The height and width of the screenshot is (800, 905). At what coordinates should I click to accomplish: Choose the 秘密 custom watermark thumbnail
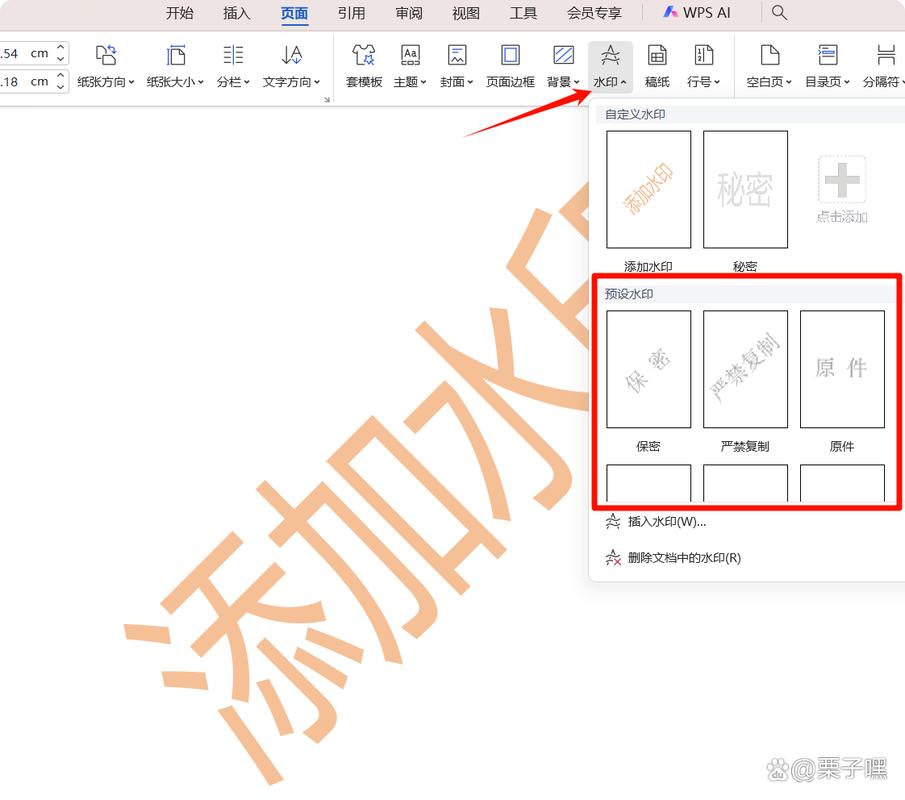[745, 189]
